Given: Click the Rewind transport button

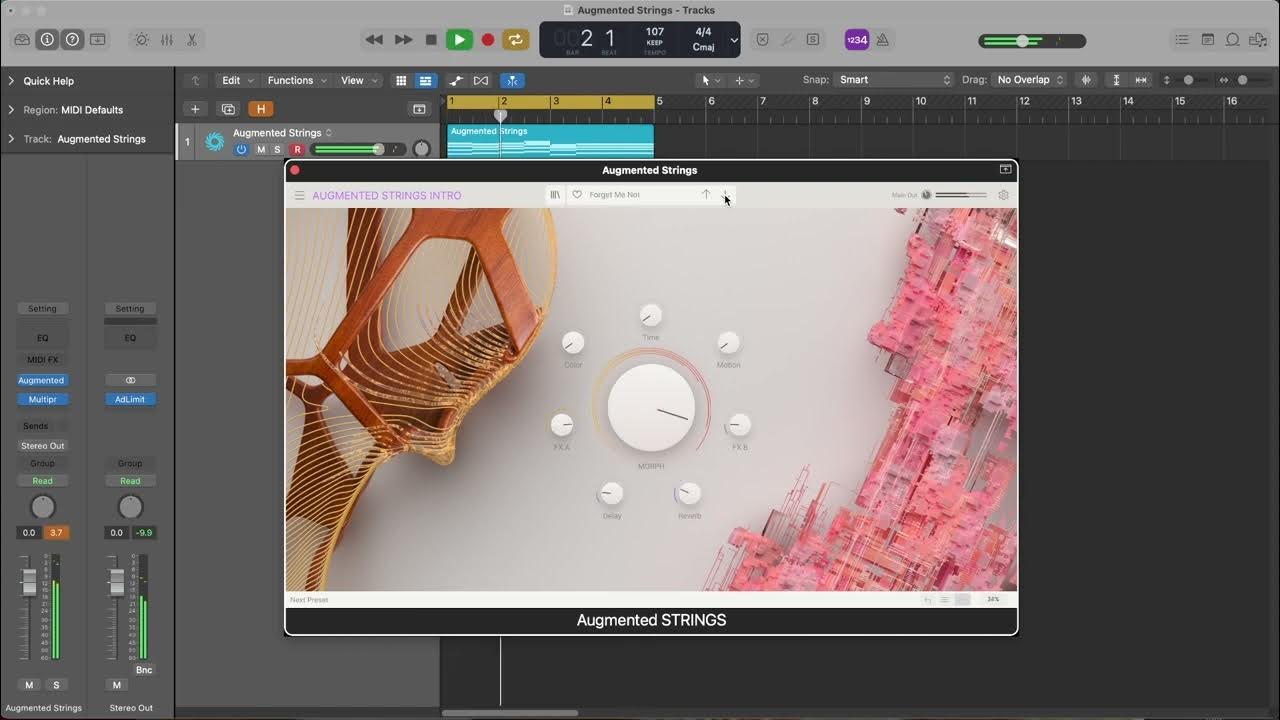Looking at the screenshot, I should click(374, 40).
